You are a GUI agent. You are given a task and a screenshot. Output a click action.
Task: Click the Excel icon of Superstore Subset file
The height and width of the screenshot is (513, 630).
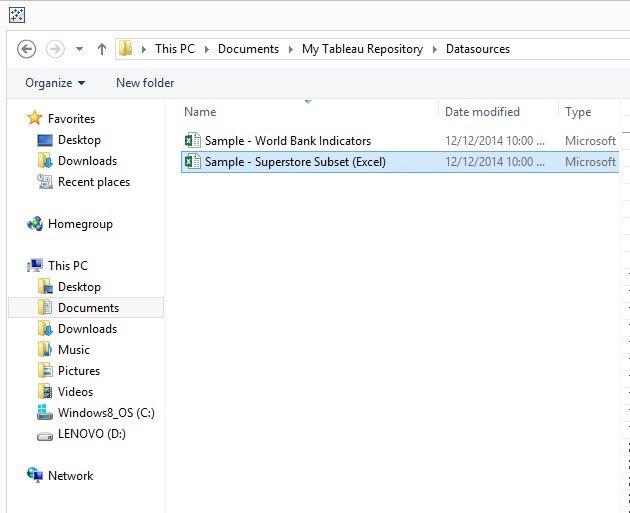click(192, 161)
